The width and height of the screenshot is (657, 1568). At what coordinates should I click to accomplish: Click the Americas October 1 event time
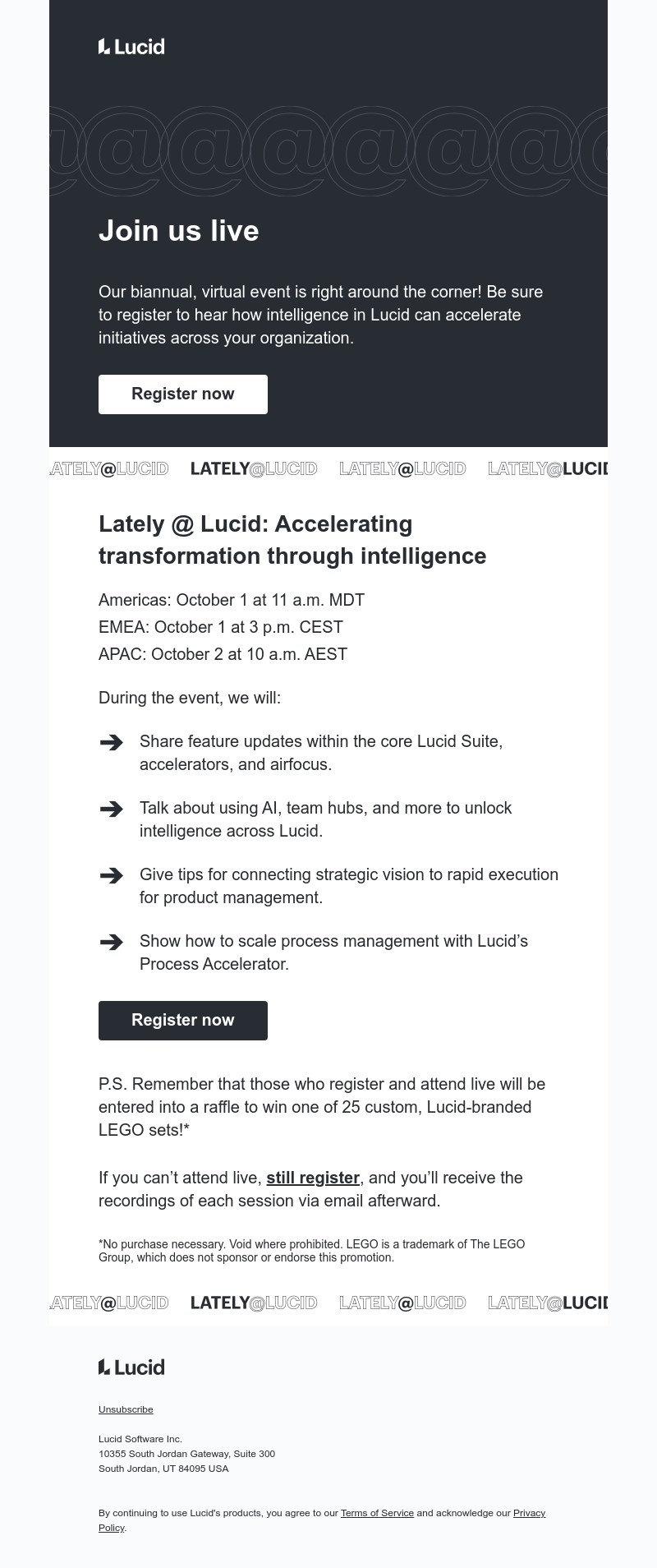click(x=232, y=600)
